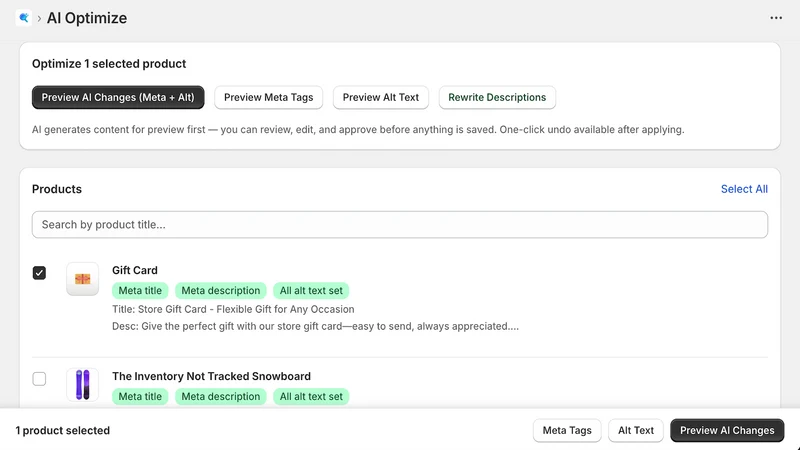Click the snowboard product thumbnail
Screen dimensions: 800x450
tap(83, 385)
